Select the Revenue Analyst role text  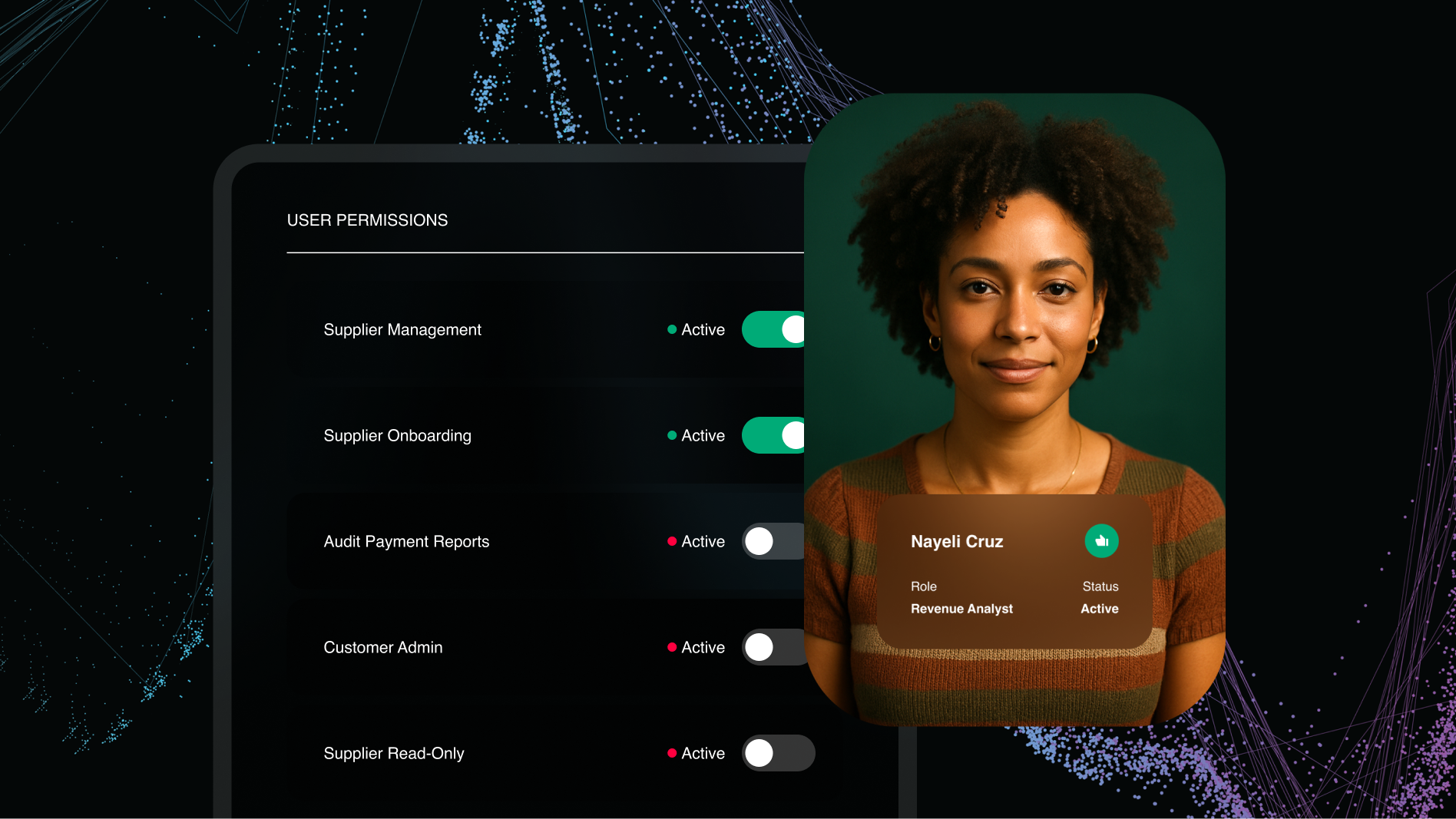point(961,609)
